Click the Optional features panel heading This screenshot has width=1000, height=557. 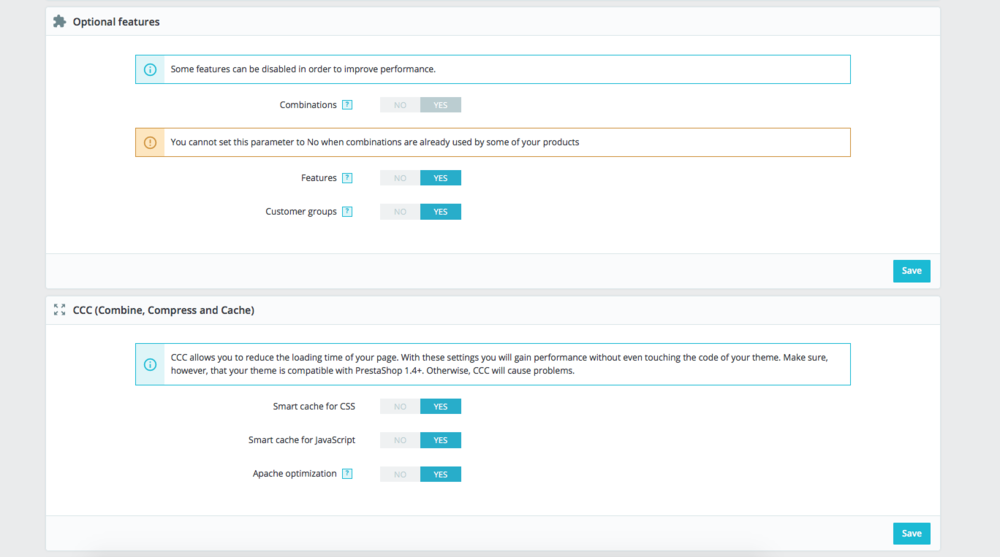(x=116, y=21)
